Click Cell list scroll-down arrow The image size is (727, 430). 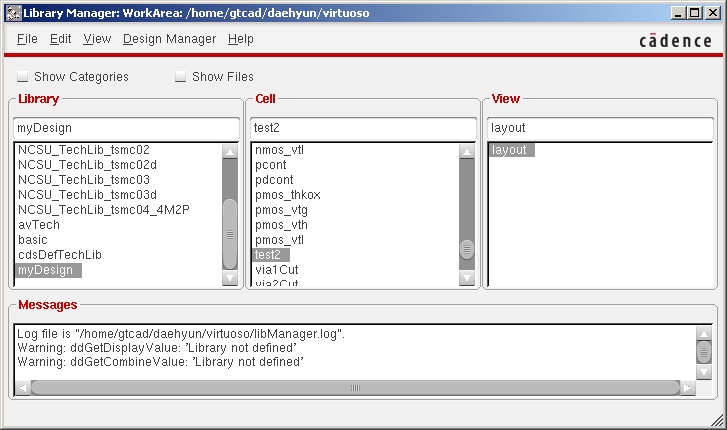point(467,281)
